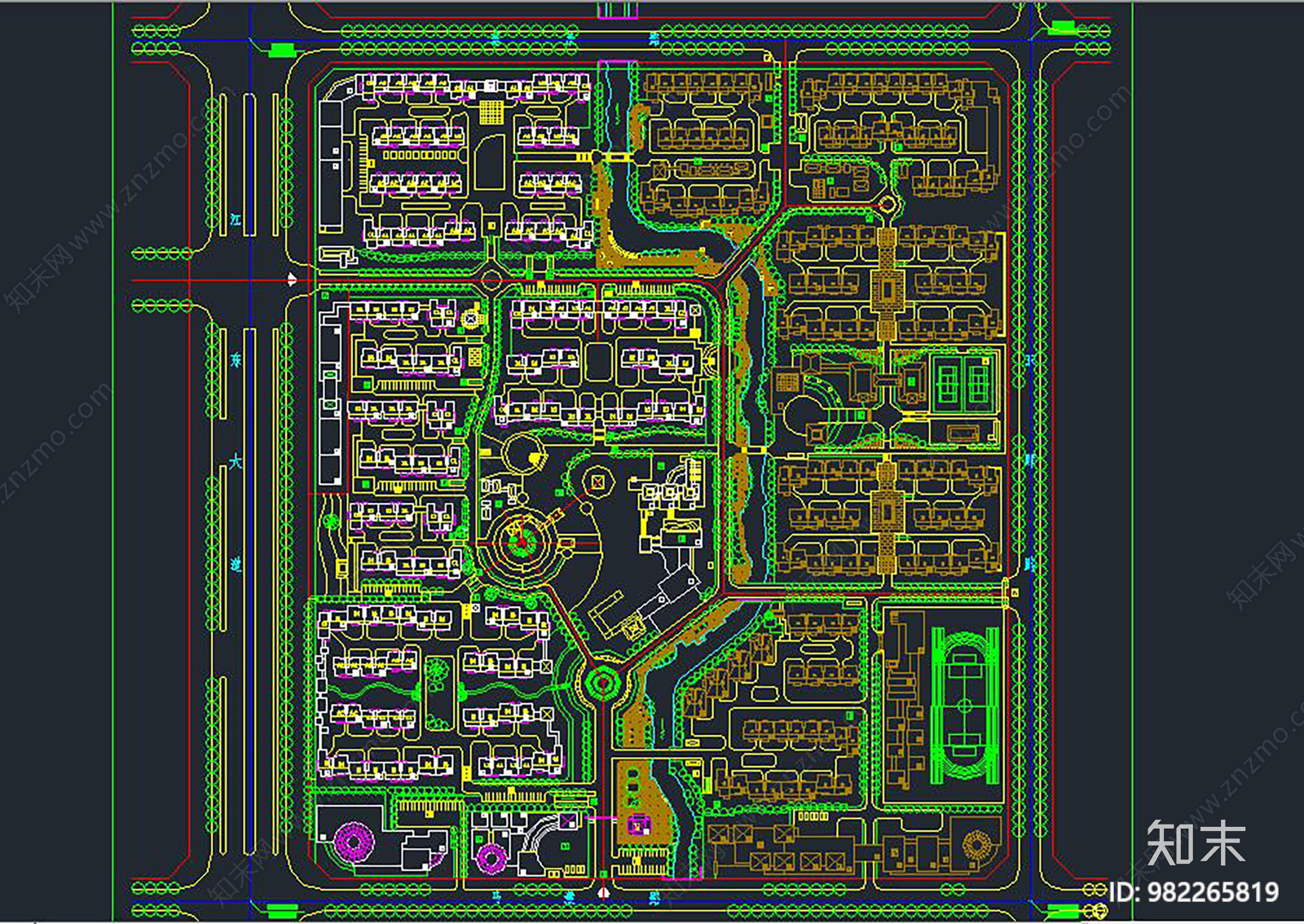Click the ID: 982265819 text

[x=1193, y=892]
